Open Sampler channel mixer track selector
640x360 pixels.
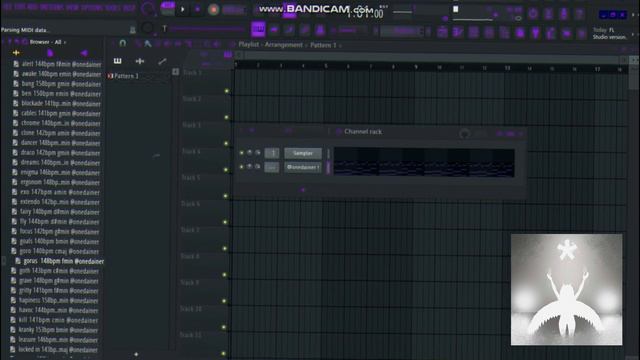272,153
